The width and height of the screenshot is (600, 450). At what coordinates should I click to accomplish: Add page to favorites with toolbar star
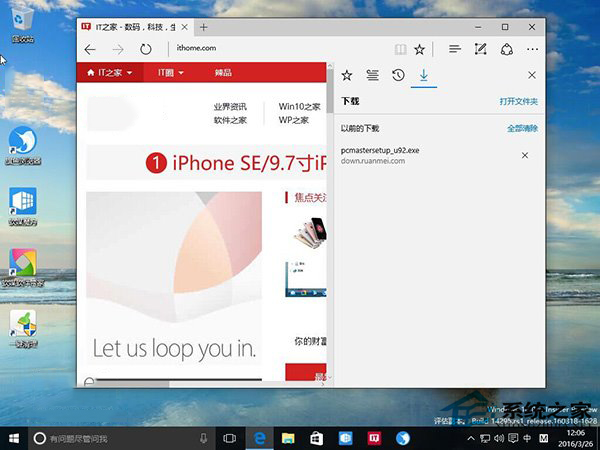tap(420, 49)
